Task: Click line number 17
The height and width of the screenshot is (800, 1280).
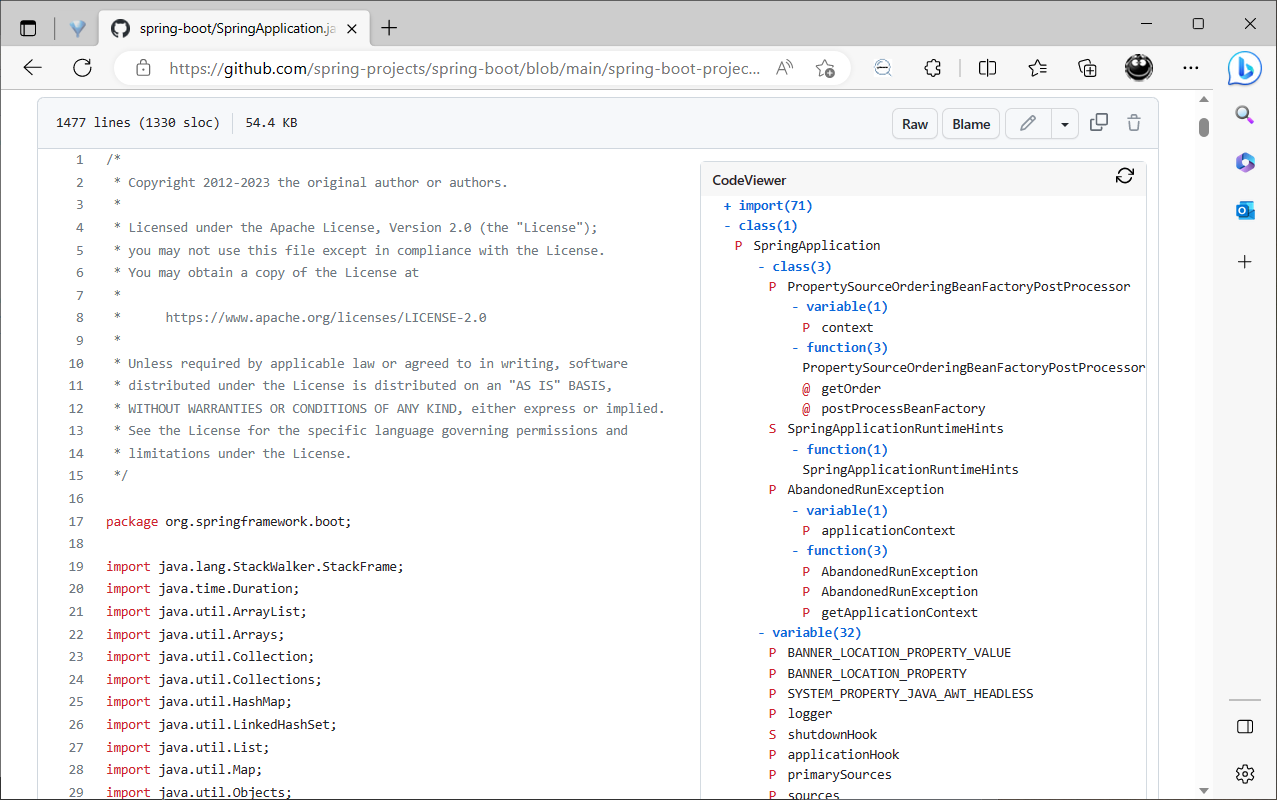Action: point(77,521)
